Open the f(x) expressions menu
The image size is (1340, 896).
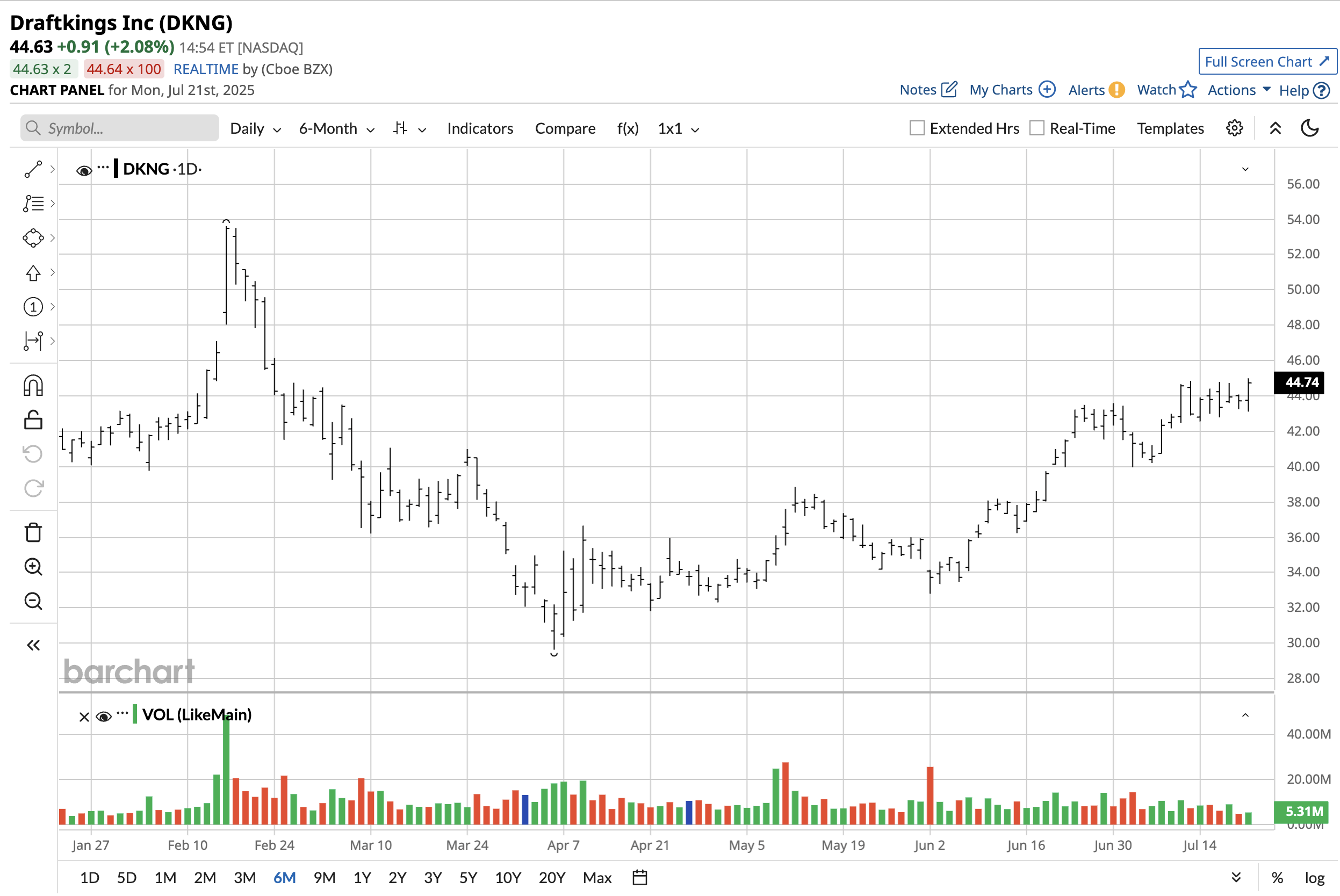[628, 128]
